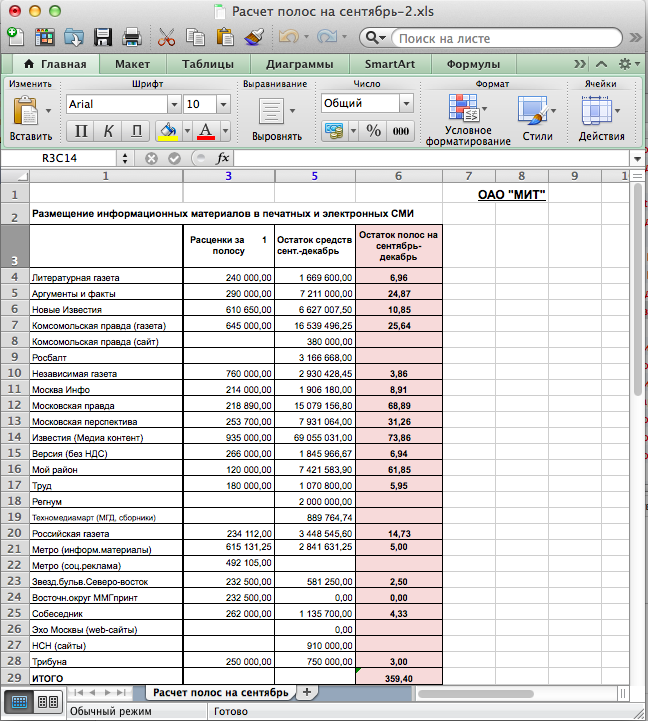Select sheet tab Расчет полос на сентябрь
This screenshot has width=648, height=721.
coord(221,692)
